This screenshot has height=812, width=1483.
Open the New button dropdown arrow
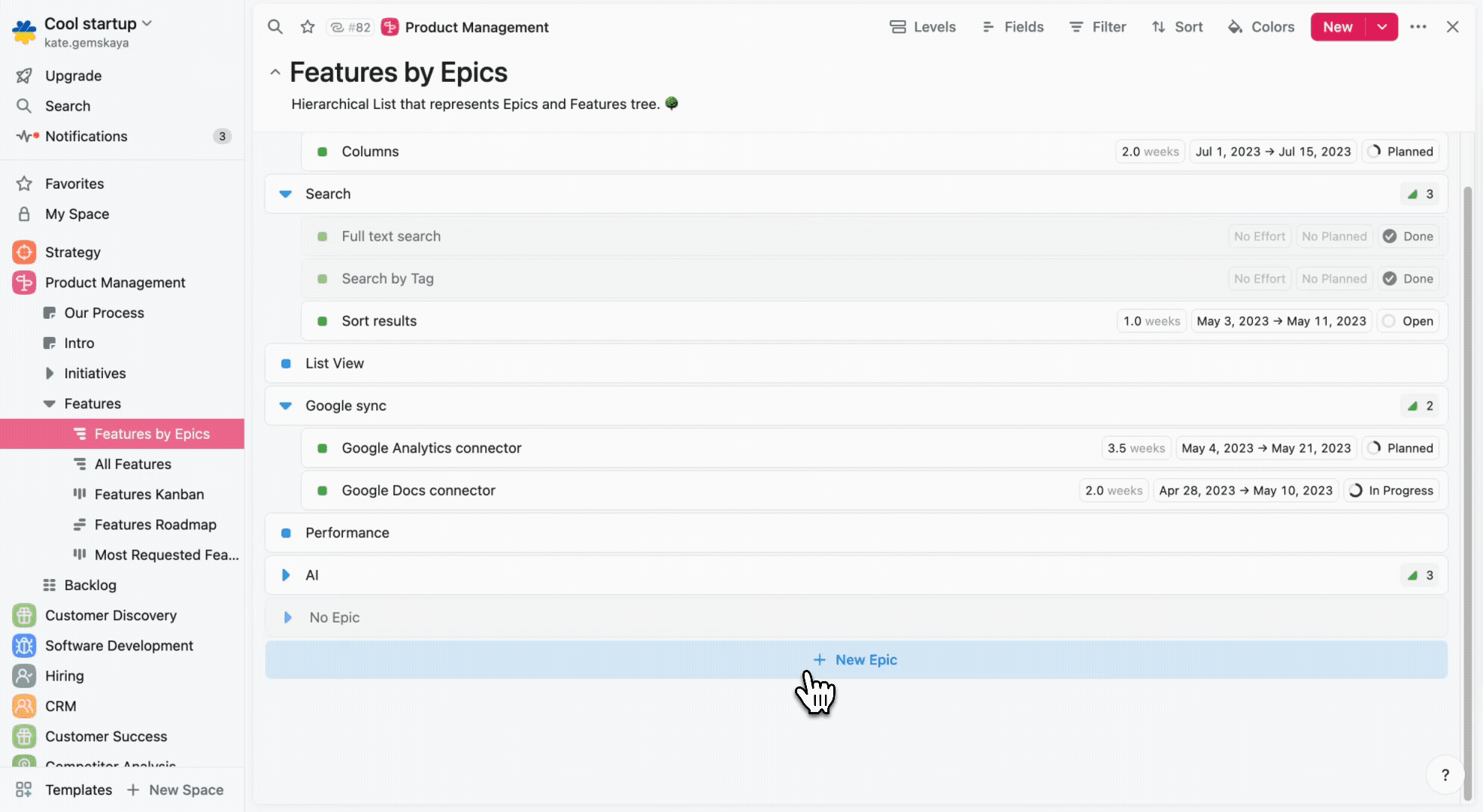pos(1381,26)
